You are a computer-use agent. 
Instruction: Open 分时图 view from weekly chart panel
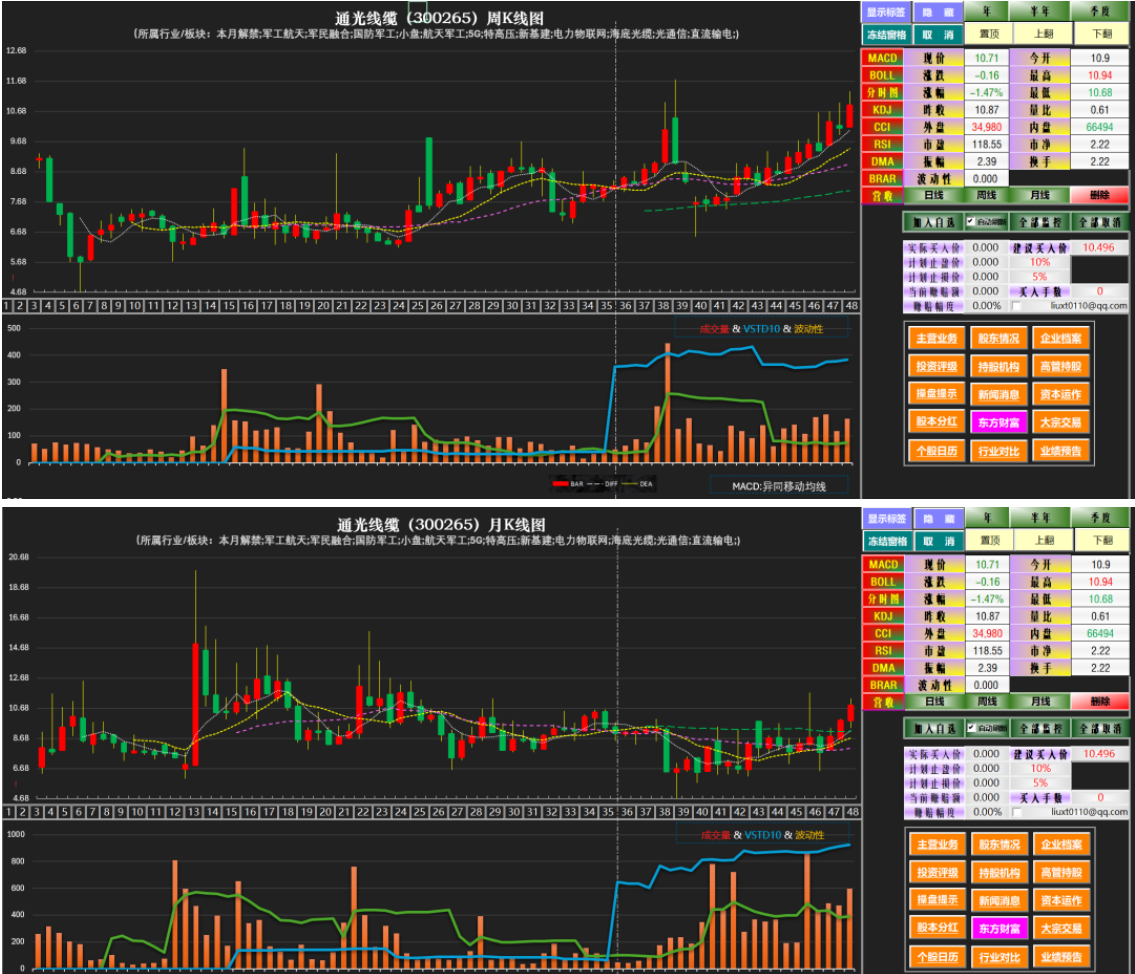[882, 93]
